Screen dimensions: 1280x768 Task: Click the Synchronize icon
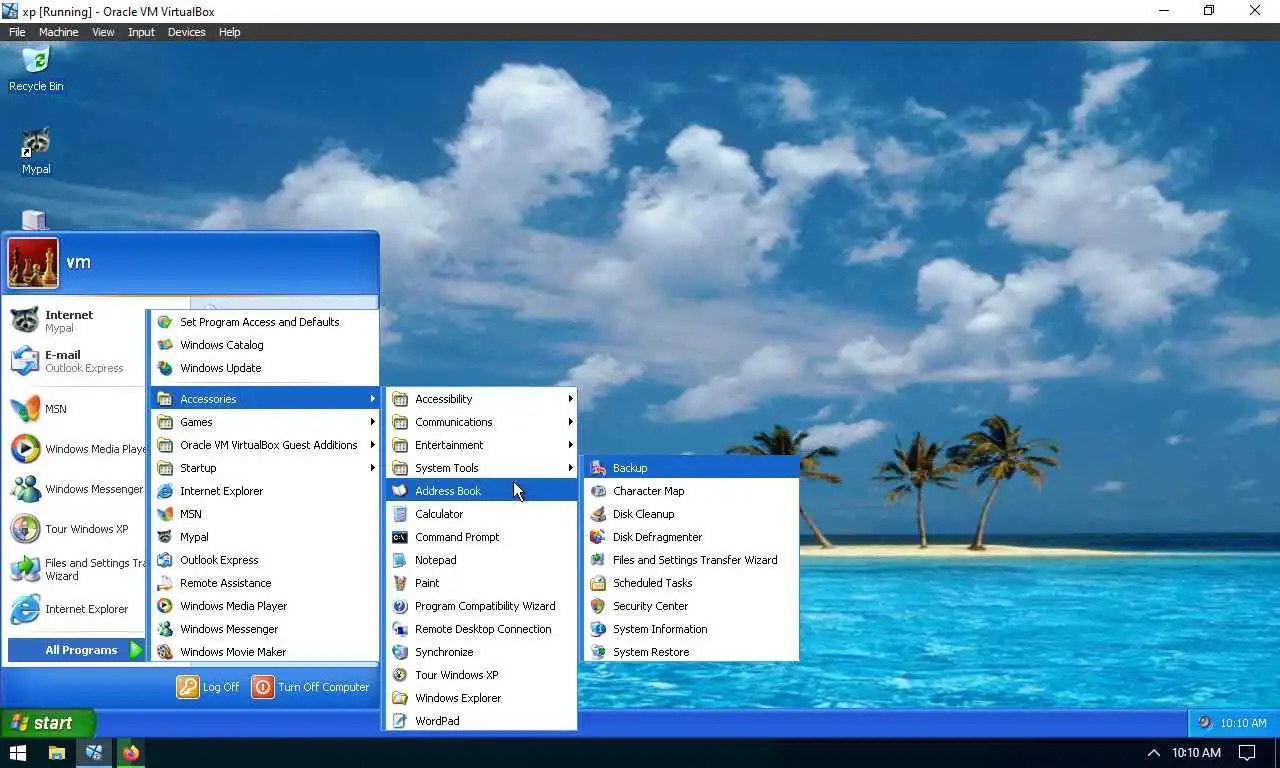coord(400,652)
